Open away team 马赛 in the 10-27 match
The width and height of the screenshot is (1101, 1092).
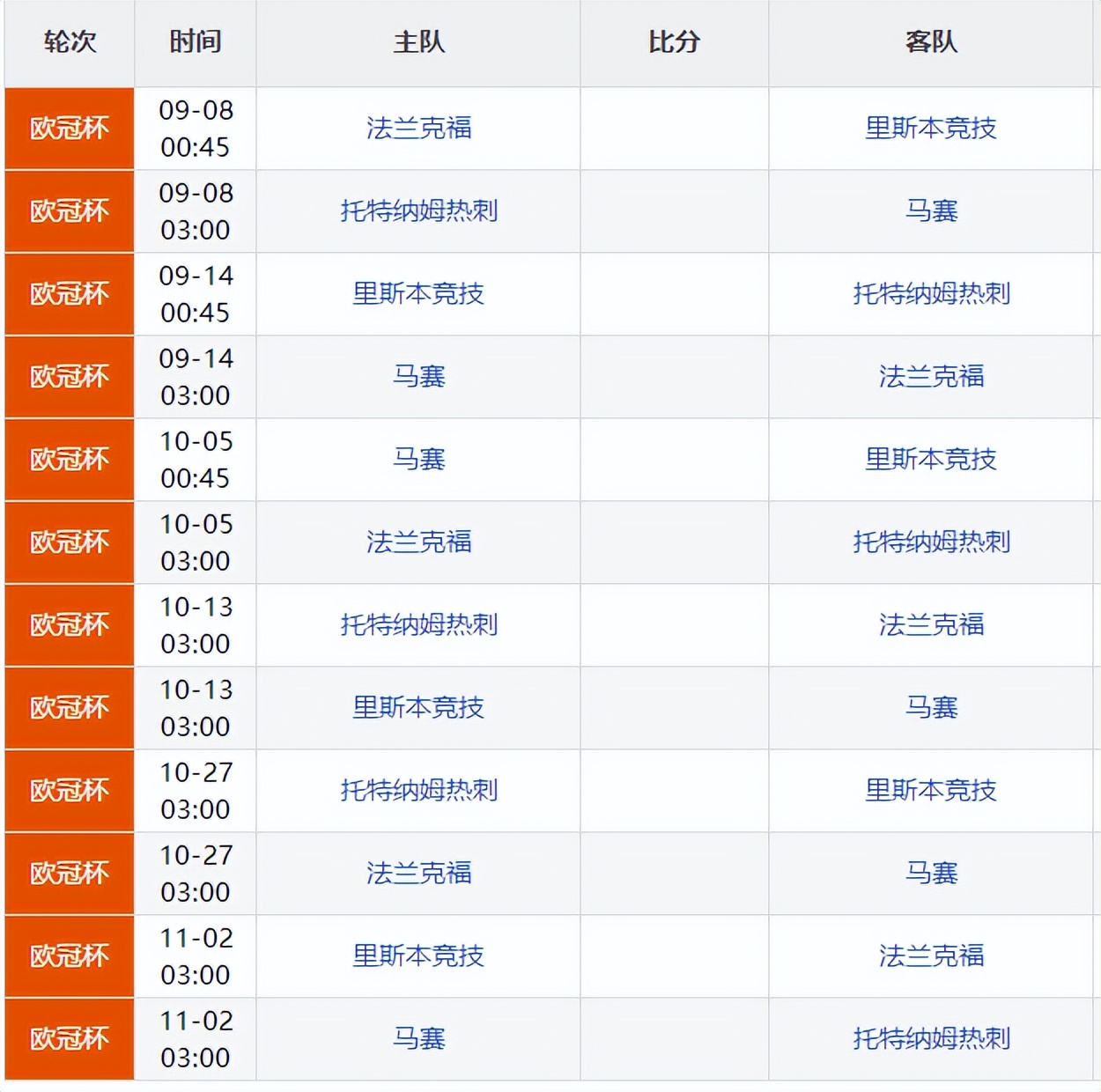click(931, 874)
